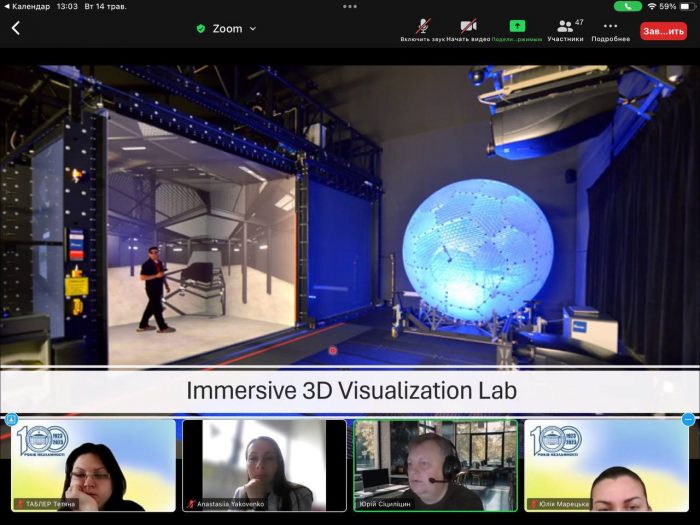Go back using the left arrow
The image size is (700, 525).
(x=15, y=28)
